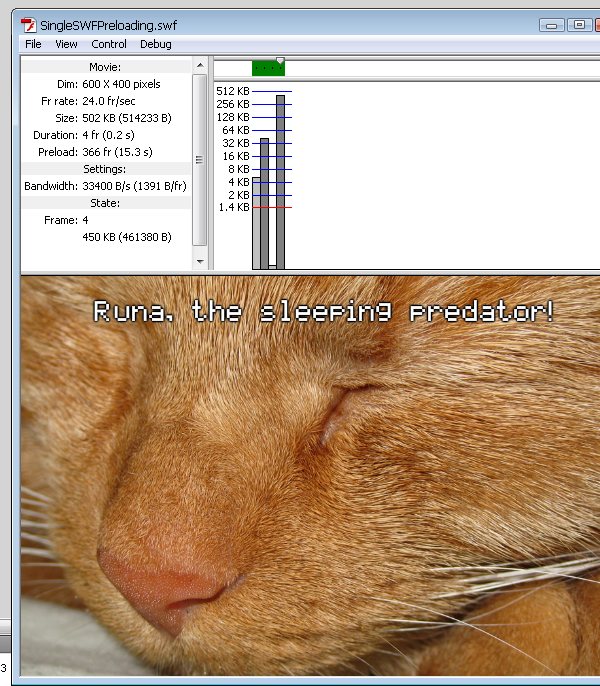Click profiler panel scroll down arrow
Viewport: 600px width, 686px height.
pos(200,262)
